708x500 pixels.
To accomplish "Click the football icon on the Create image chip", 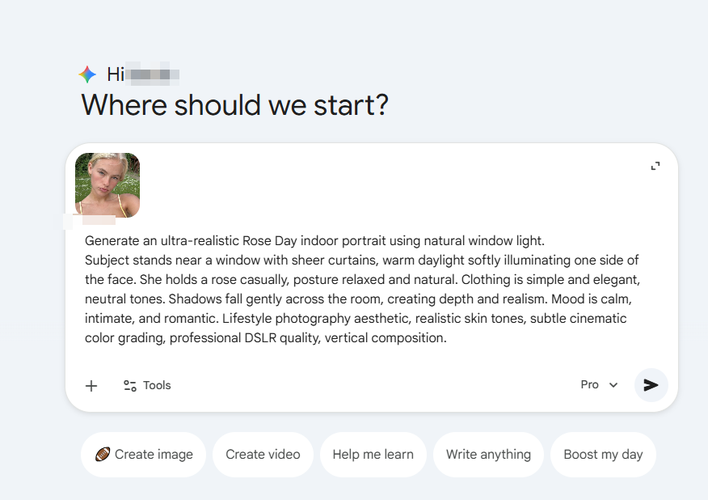I will tap(103, 454).
